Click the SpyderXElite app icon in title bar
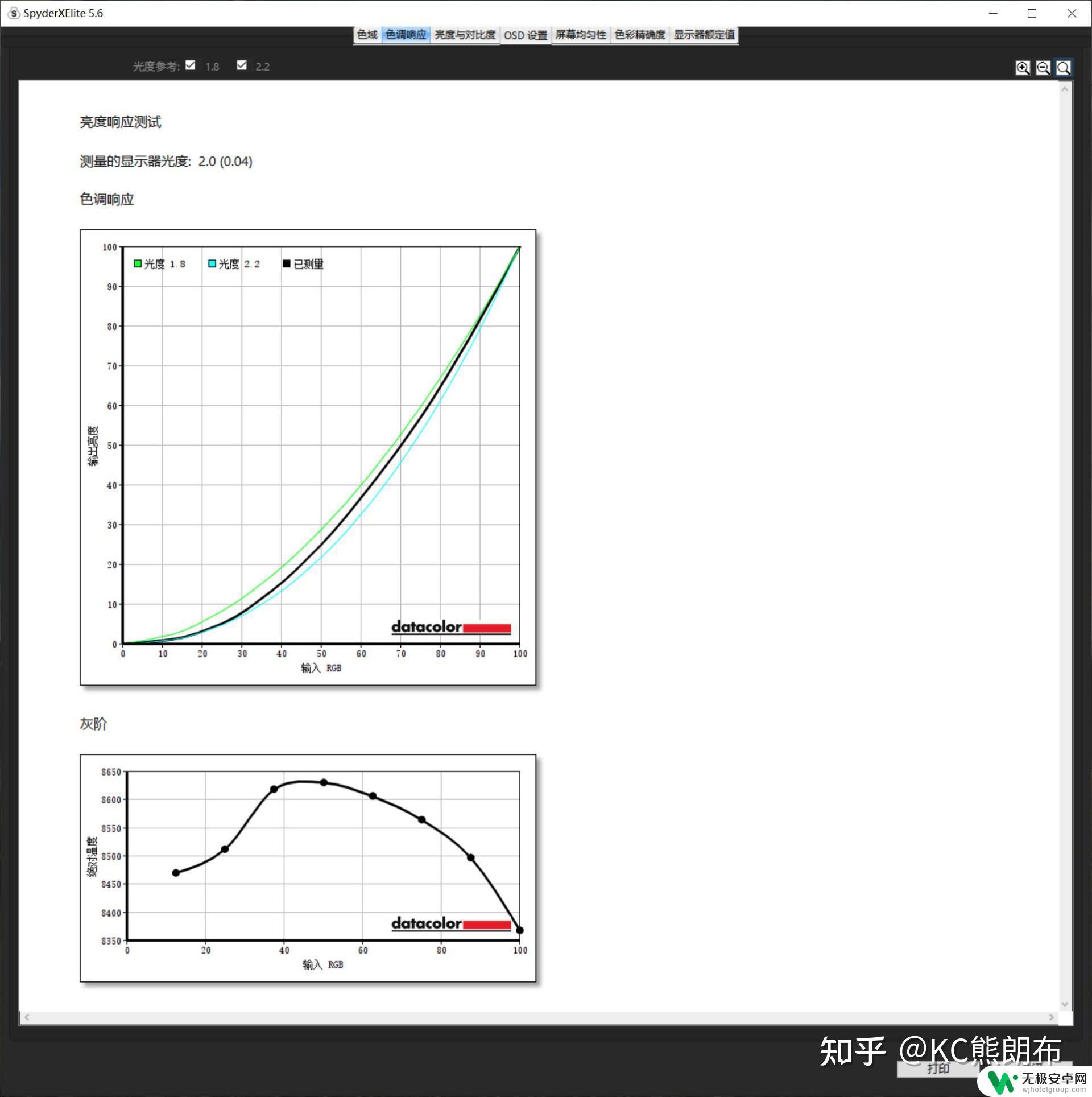Screen dimensions: 1092x1097 coord(14,13)
